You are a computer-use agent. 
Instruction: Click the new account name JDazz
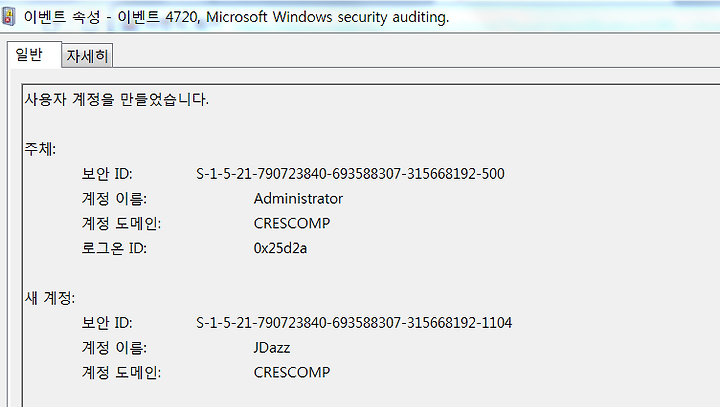tap(272, 347)
